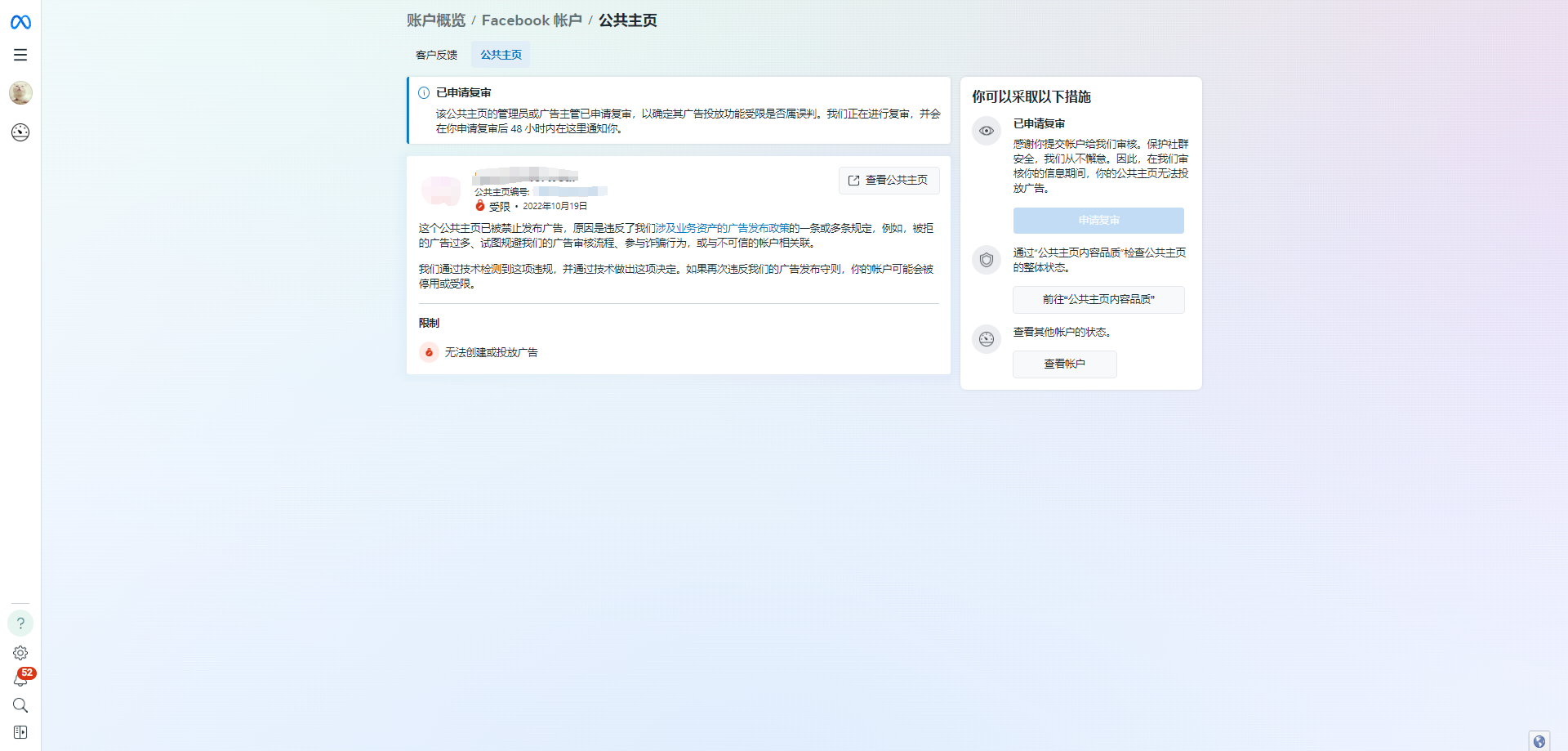
Task: Click the page profile picture thumbnail
Action: click(x=441, y=190)
